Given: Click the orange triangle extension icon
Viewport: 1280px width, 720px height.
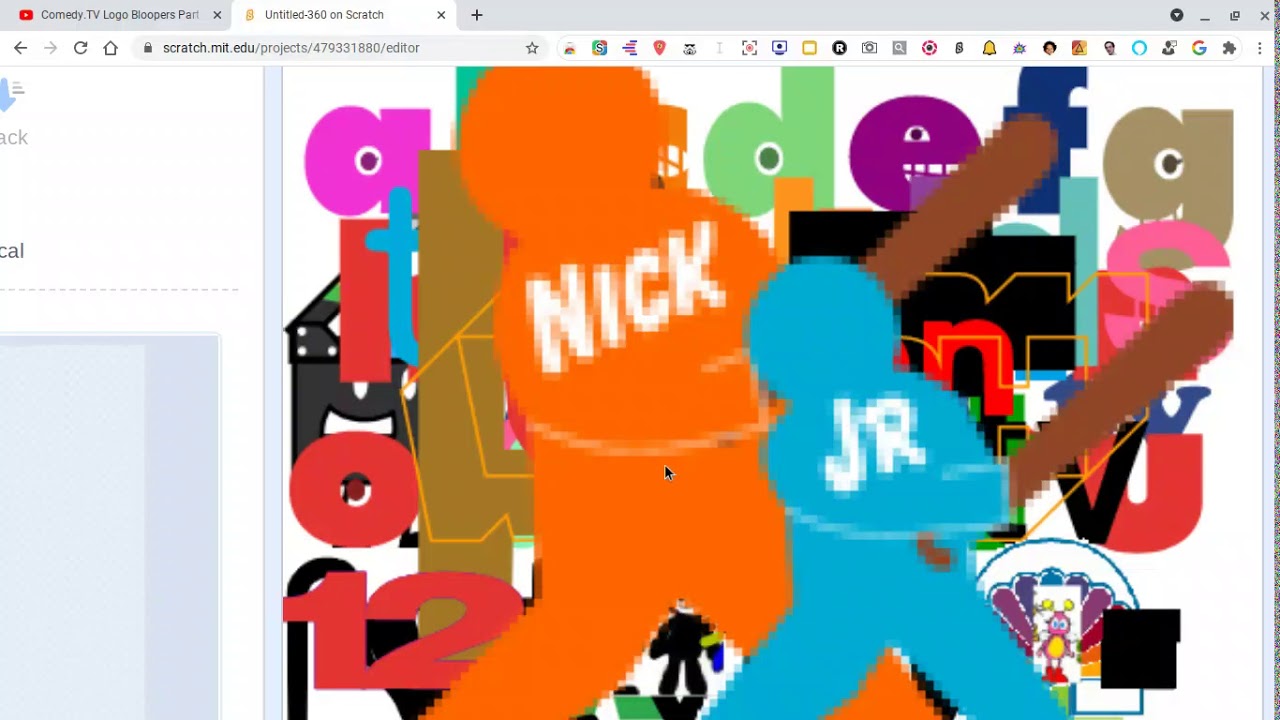Looking at the screenshot, I should point(1079,48).
